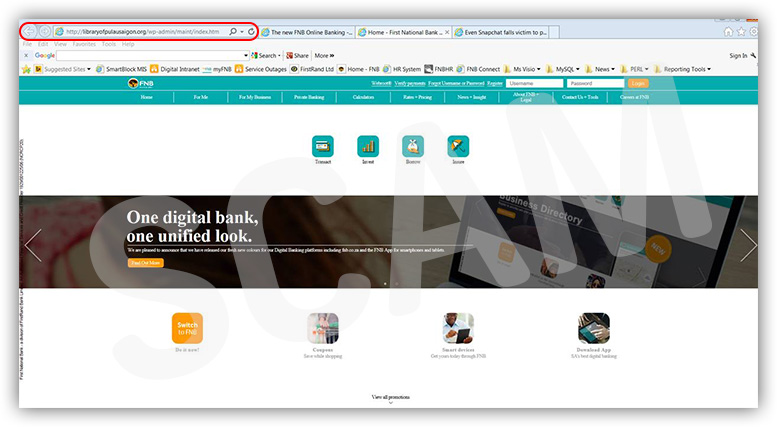Open the 'Private Banking' navigation item

click(x=309, y=97)
